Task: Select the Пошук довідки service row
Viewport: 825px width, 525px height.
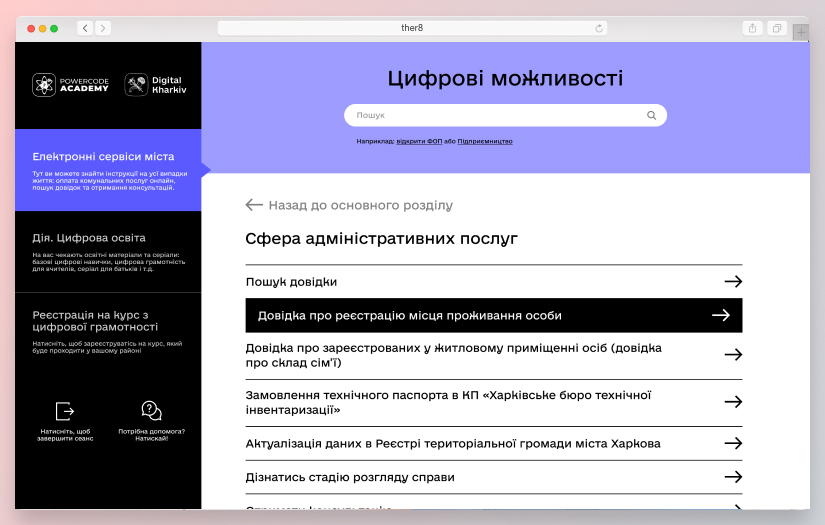Action: tap(494, 281)
